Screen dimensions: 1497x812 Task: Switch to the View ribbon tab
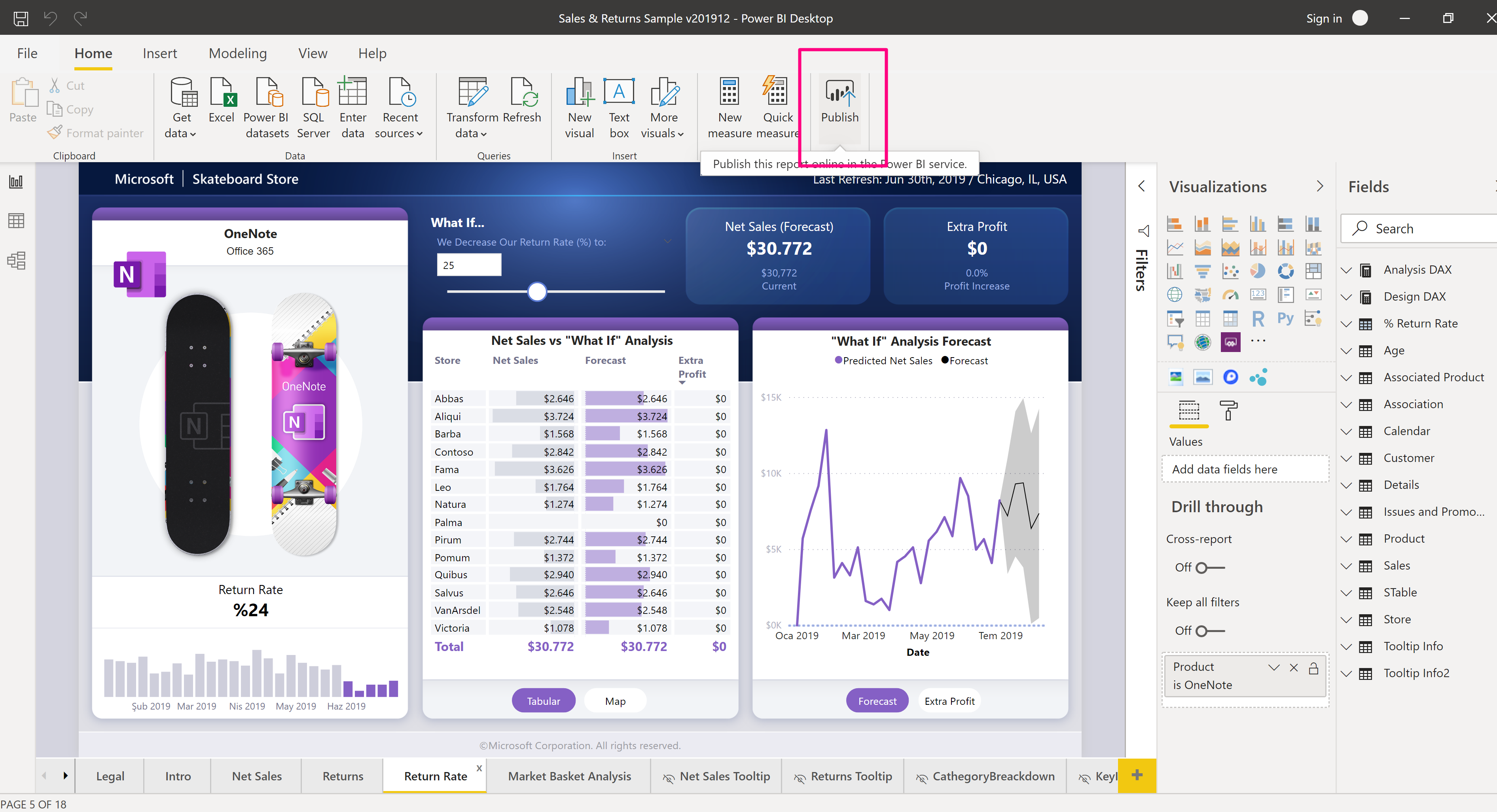click(313, 53)
